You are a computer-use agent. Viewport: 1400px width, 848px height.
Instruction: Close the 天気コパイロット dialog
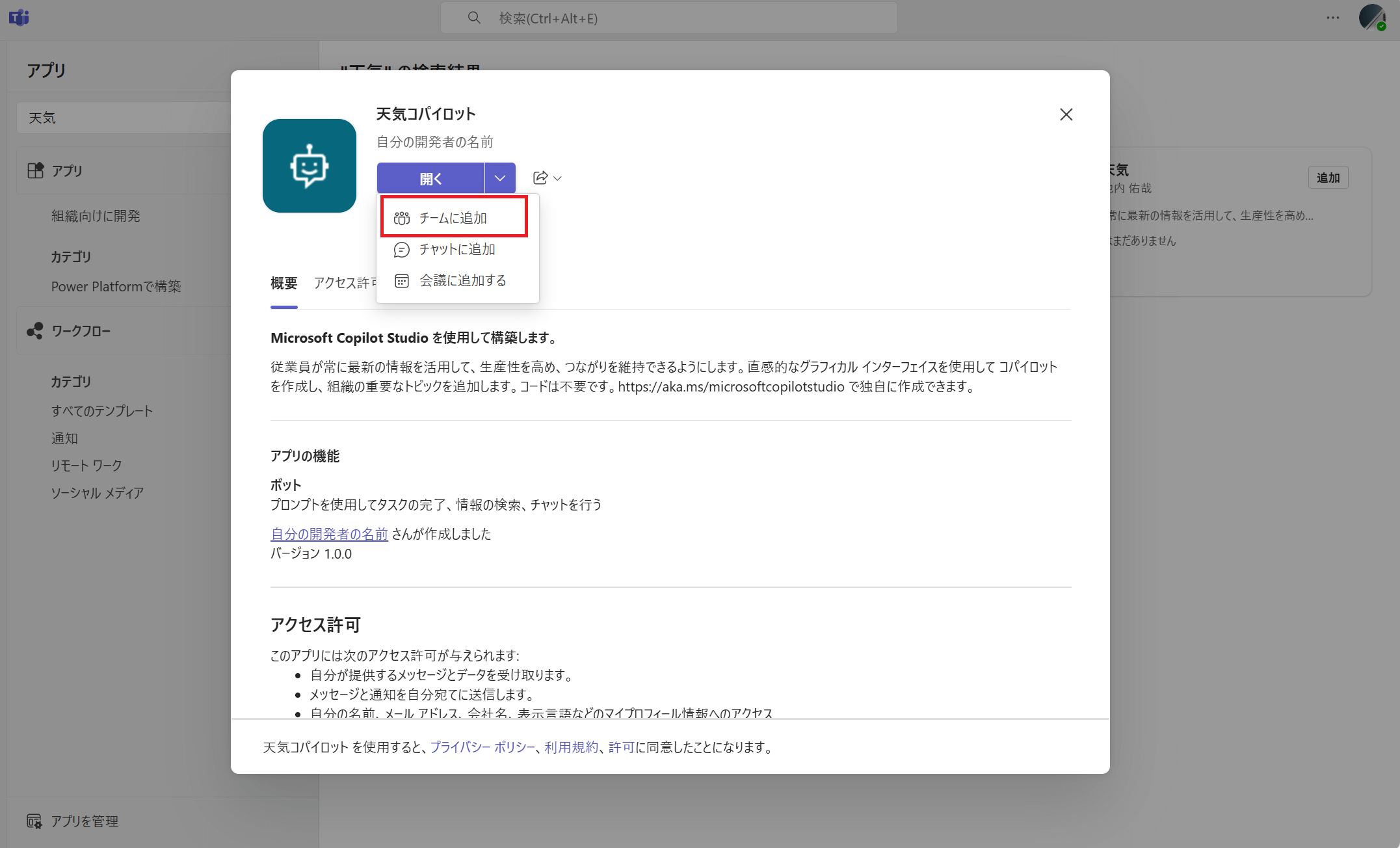click(1066, 114)
